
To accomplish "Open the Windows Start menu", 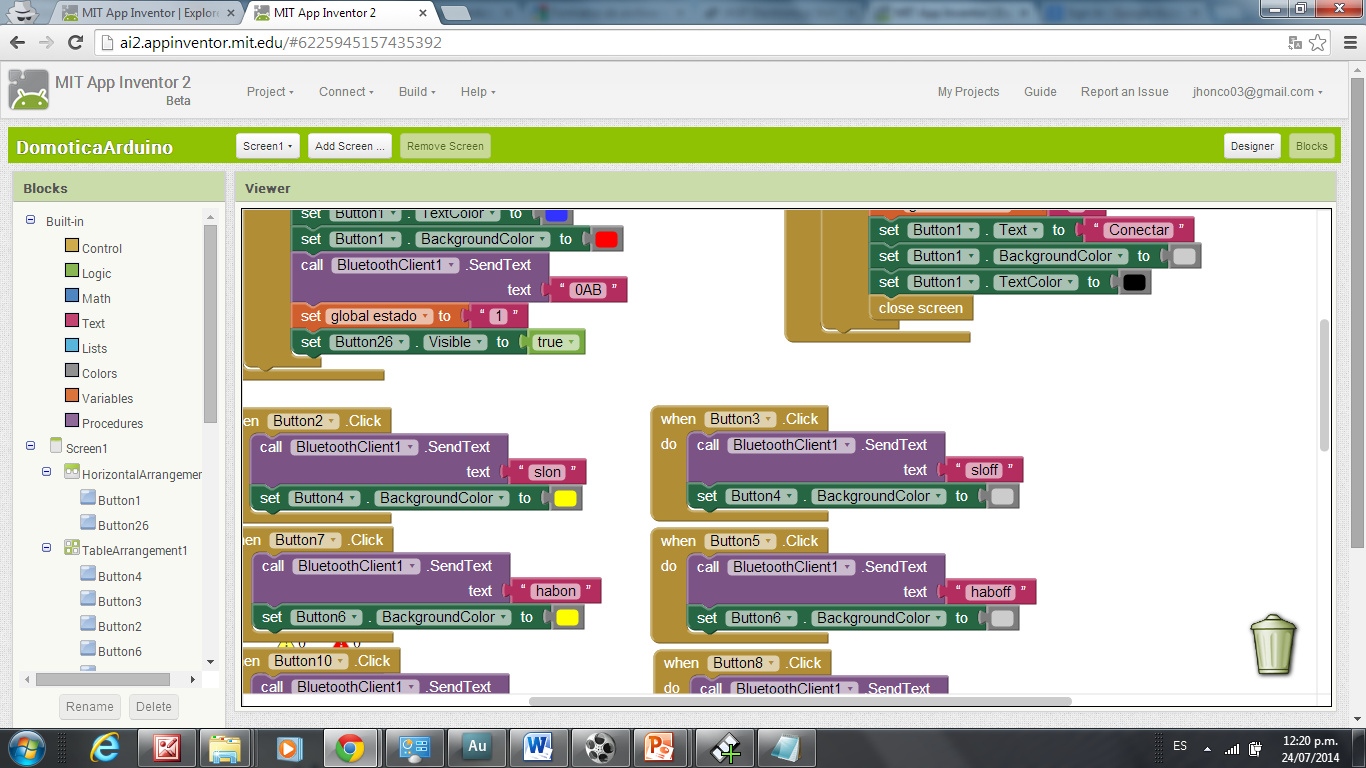I will click(x=27, y=747).
